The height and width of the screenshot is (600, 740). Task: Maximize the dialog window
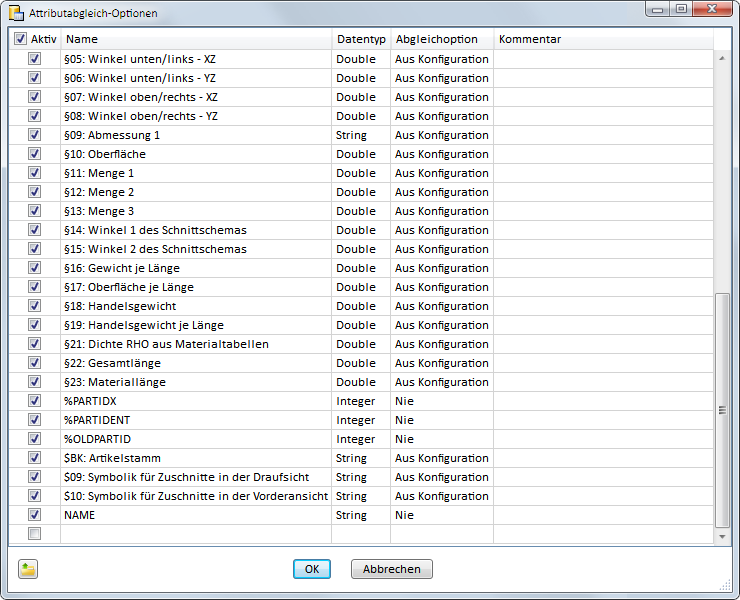[x=681, y=9]
